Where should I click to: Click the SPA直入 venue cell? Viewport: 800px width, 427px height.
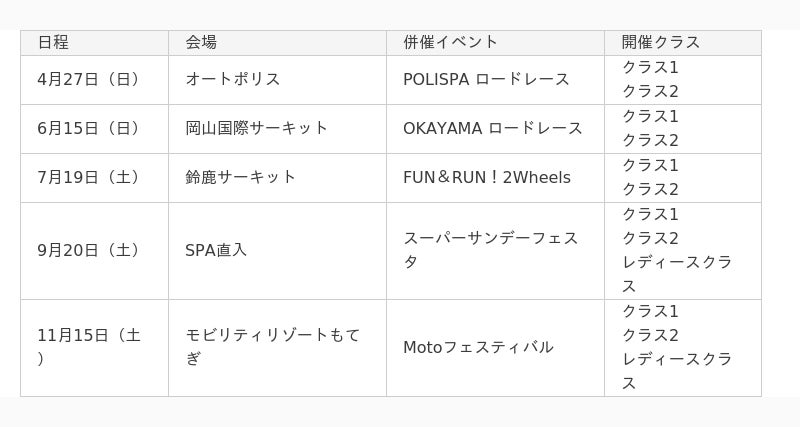click(216, 250)
